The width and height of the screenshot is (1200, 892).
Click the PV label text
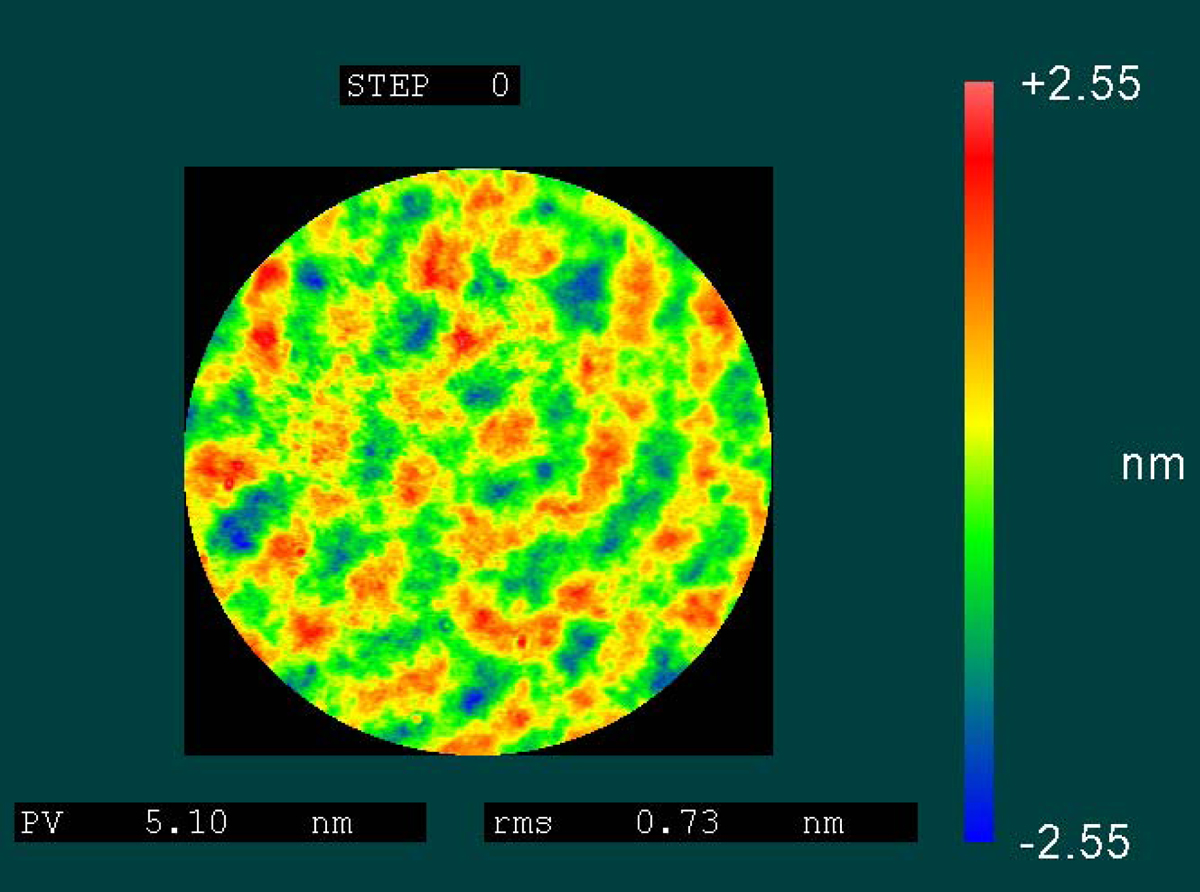[x=36, y=823]
